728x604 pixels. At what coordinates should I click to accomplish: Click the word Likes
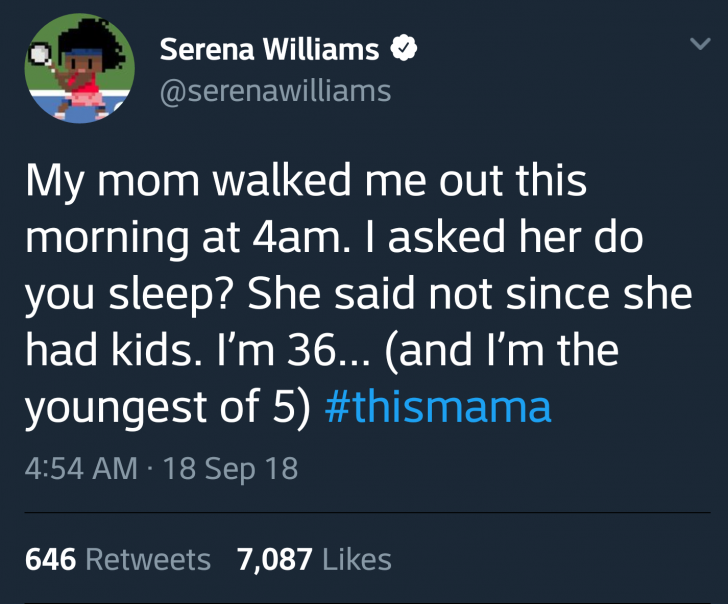pyautogui.click(x=357, y=559)
